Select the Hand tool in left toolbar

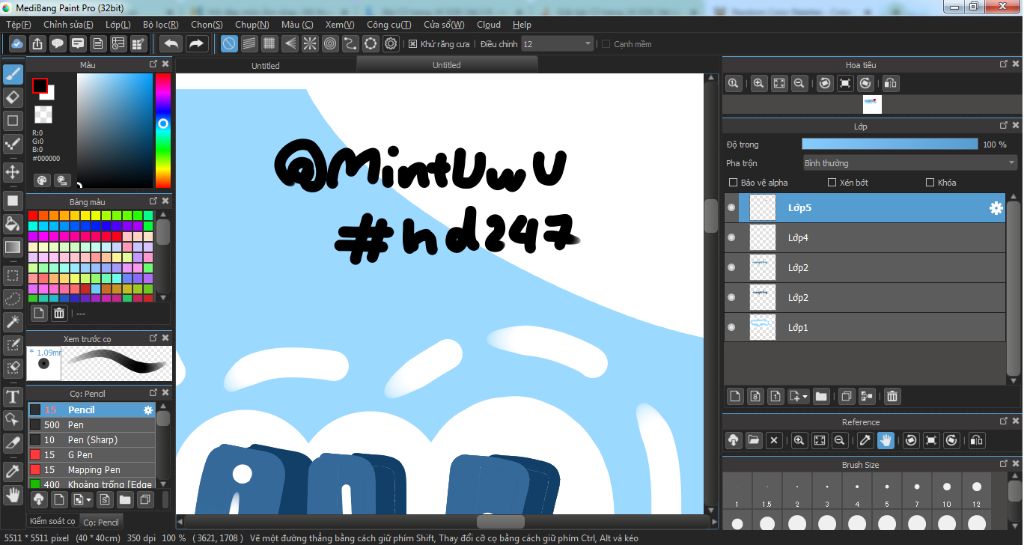point(12,495)
